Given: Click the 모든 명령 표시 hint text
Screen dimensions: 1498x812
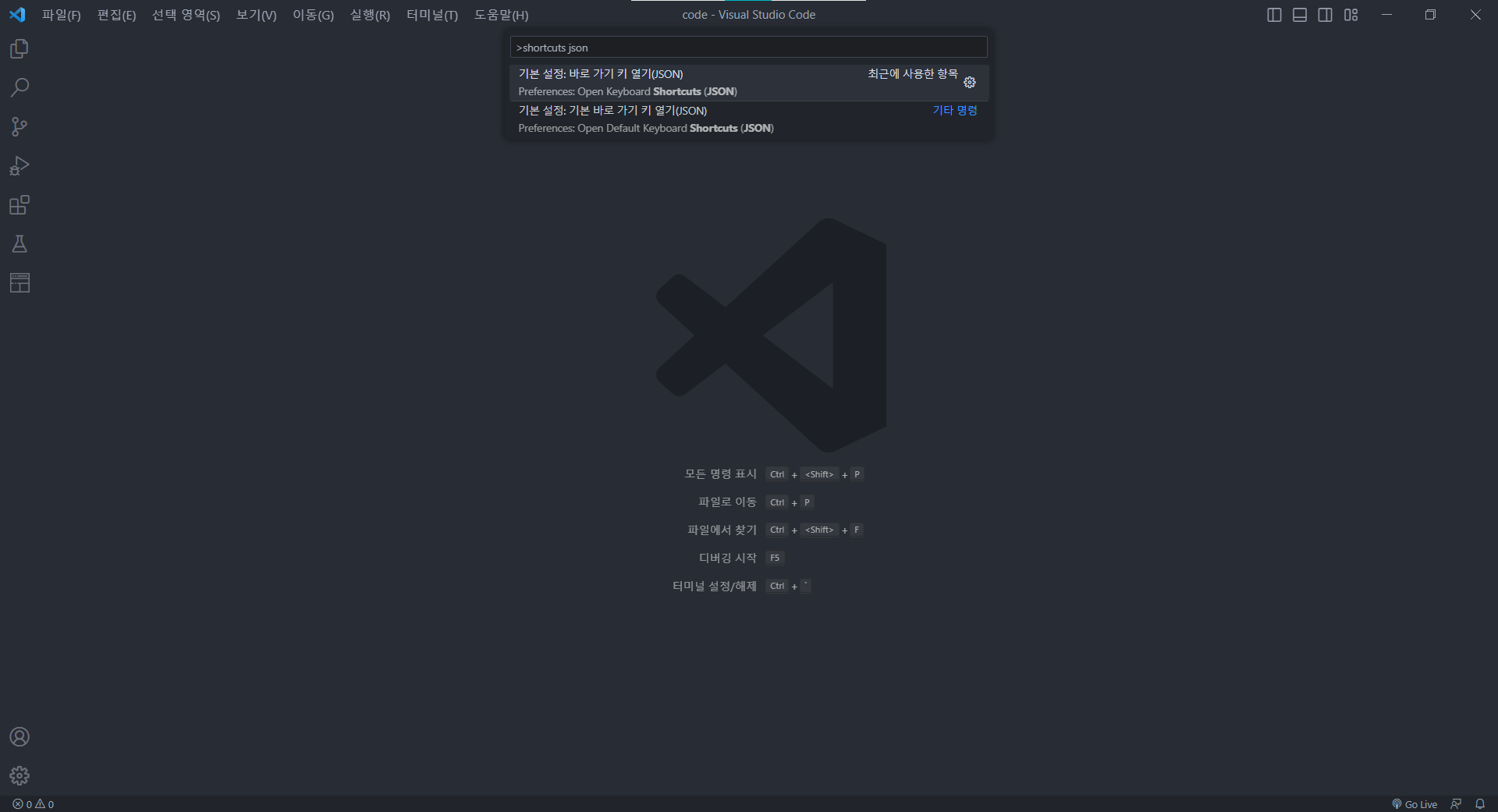Looking at the screenshot, I should click(x=720, y=474).
